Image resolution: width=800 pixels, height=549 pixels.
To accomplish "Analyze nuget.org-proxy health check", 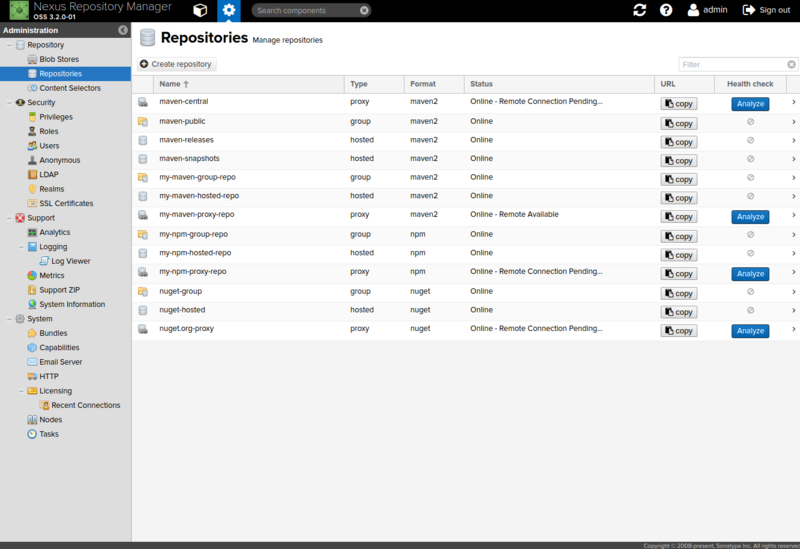I will (750, 331).
